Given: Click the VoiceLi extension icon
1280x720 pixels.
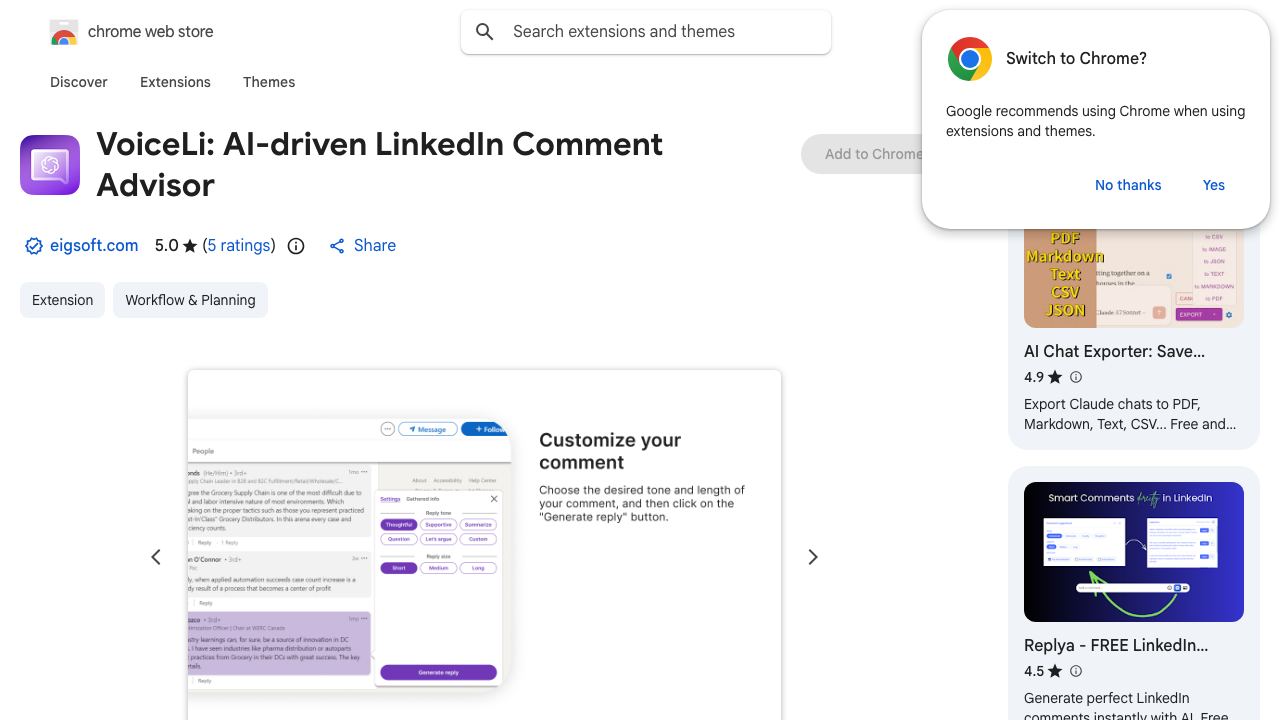Looking at the screenshot, I should tap(50, 165).
